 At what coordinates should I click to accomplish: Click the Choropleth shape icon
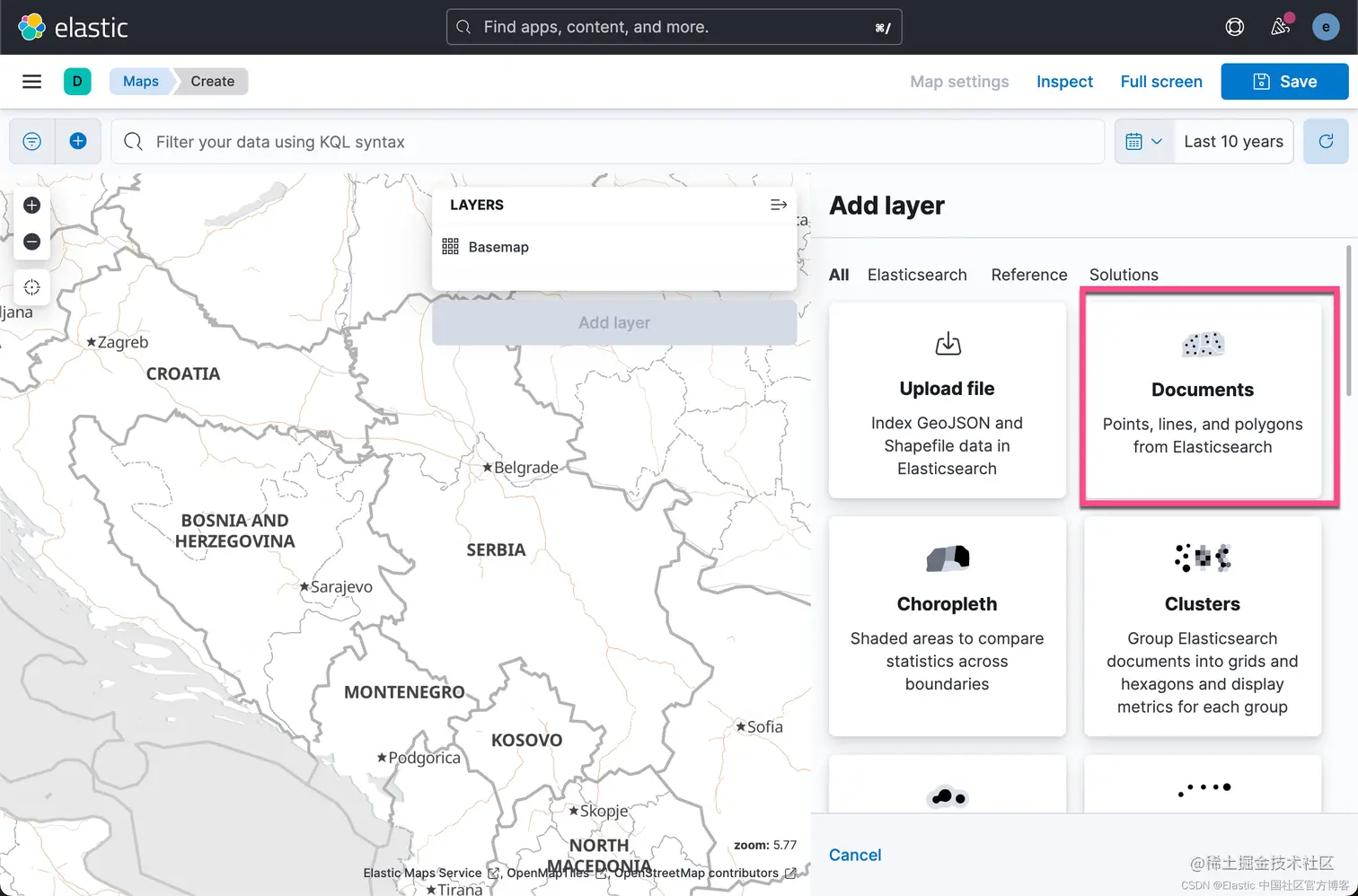pyautogui.click(x=948, y=558)
